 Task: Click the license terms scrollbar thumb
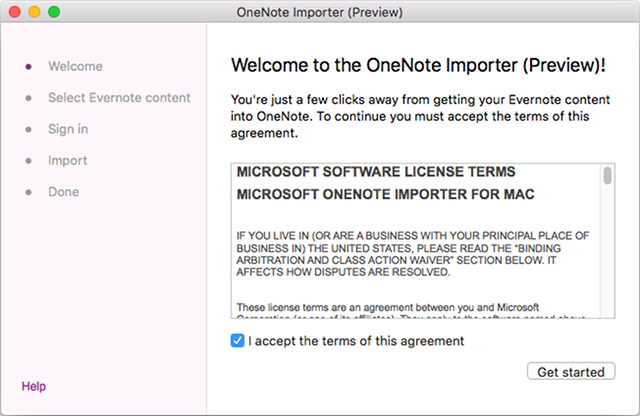(607, 176)
